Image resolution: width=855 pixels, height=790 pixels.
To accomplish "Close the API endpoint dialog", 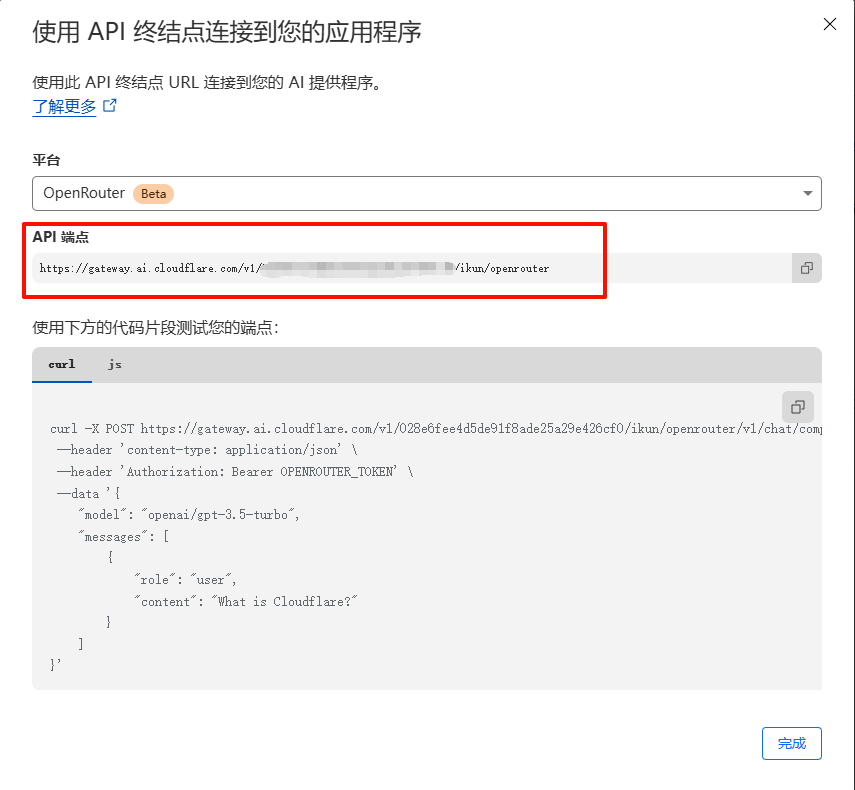I will [x=829, y=24].
